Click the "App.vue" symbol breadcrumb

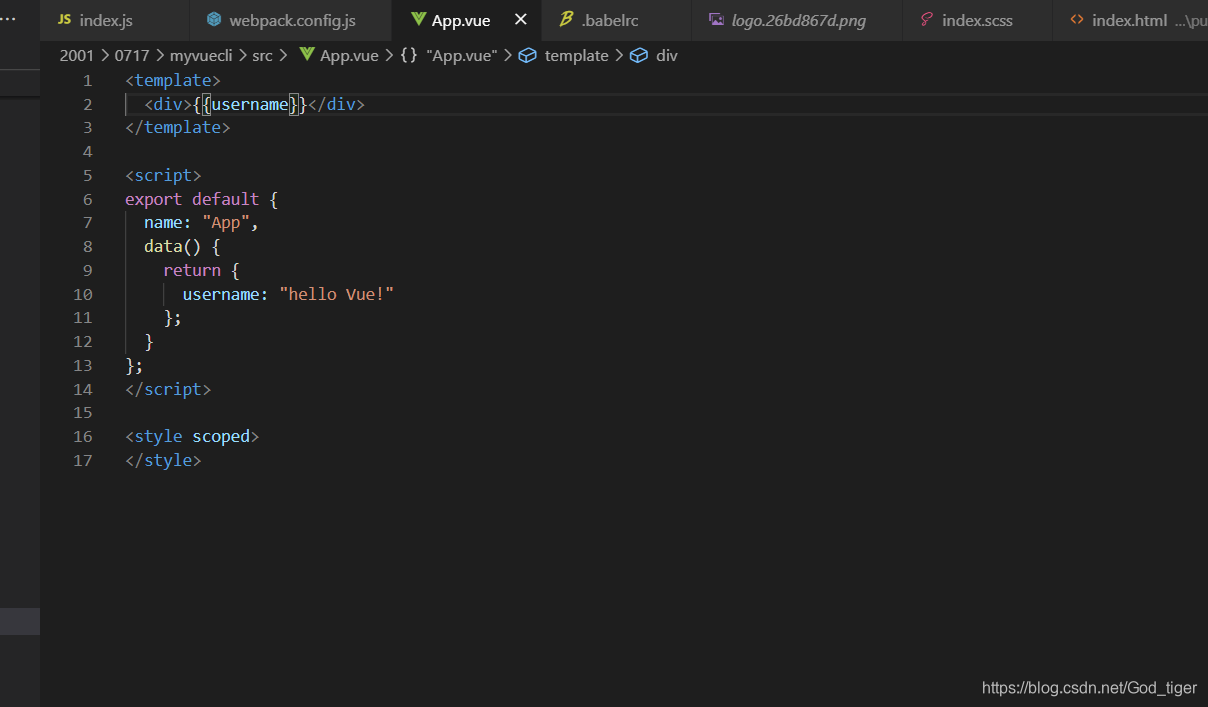[461, 56]
